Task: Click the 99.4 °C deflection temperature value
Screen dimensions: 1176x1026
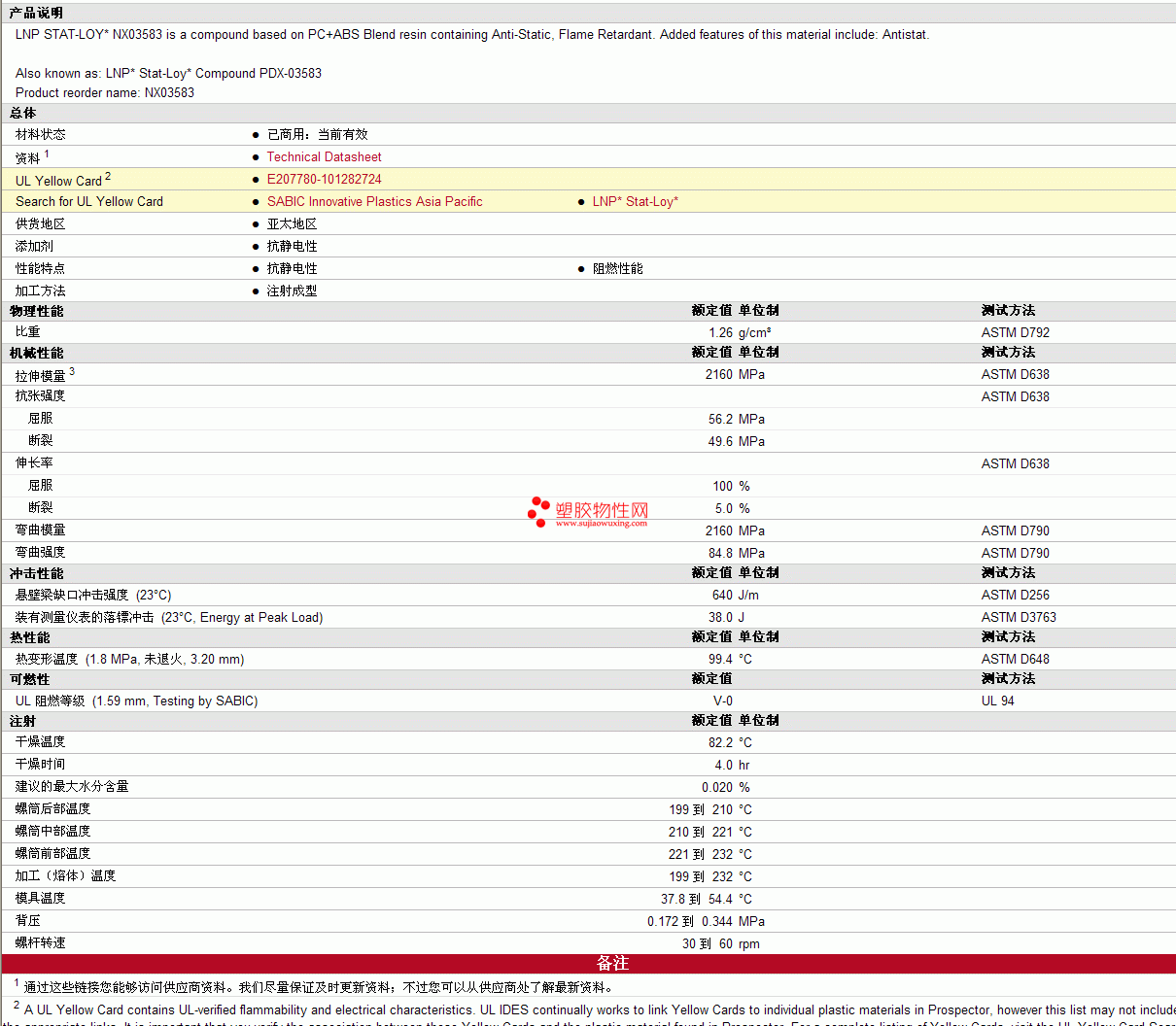Action: [730, 659]
